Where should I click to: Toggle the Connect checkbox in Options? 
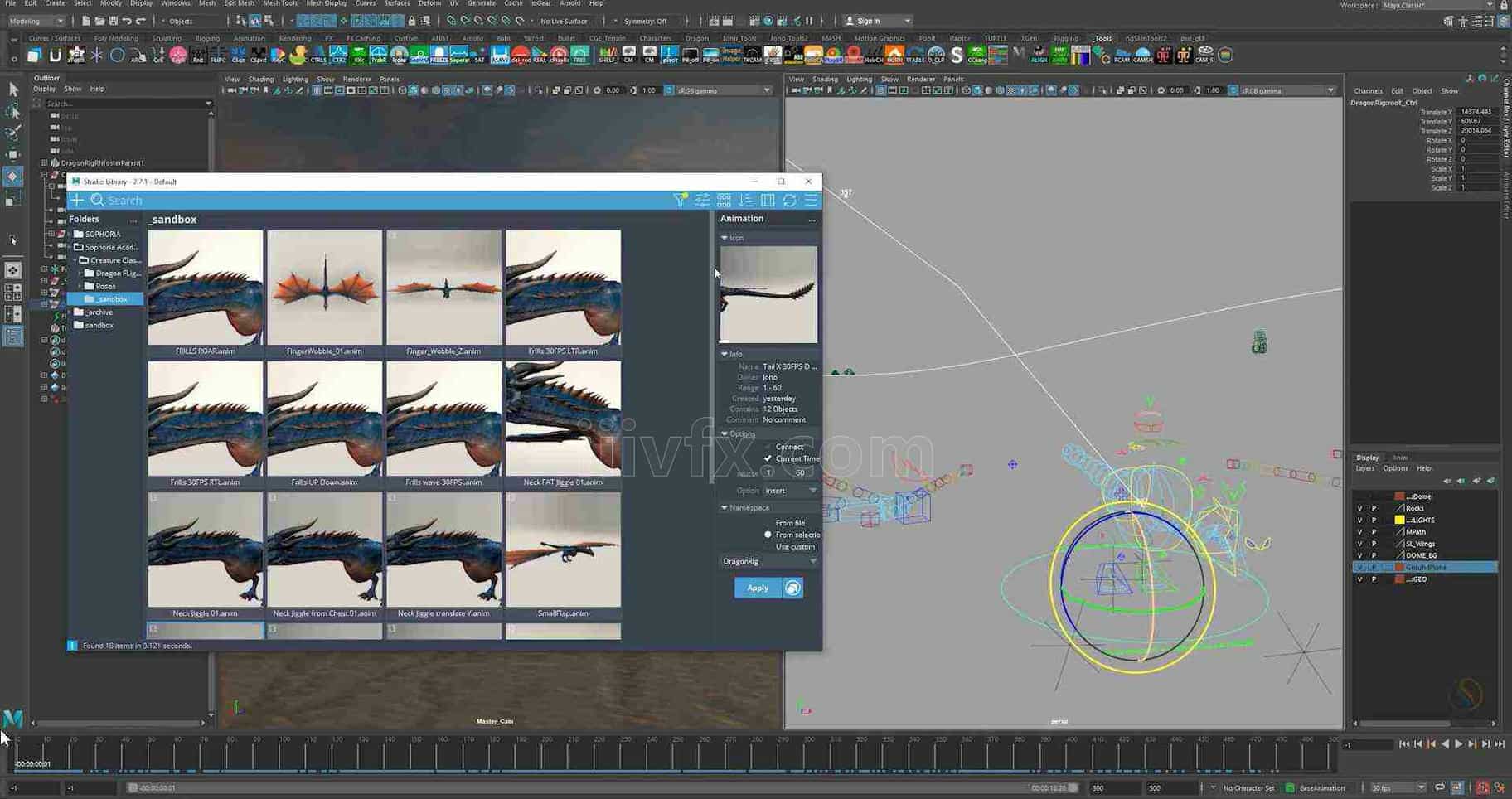[768, 447]
